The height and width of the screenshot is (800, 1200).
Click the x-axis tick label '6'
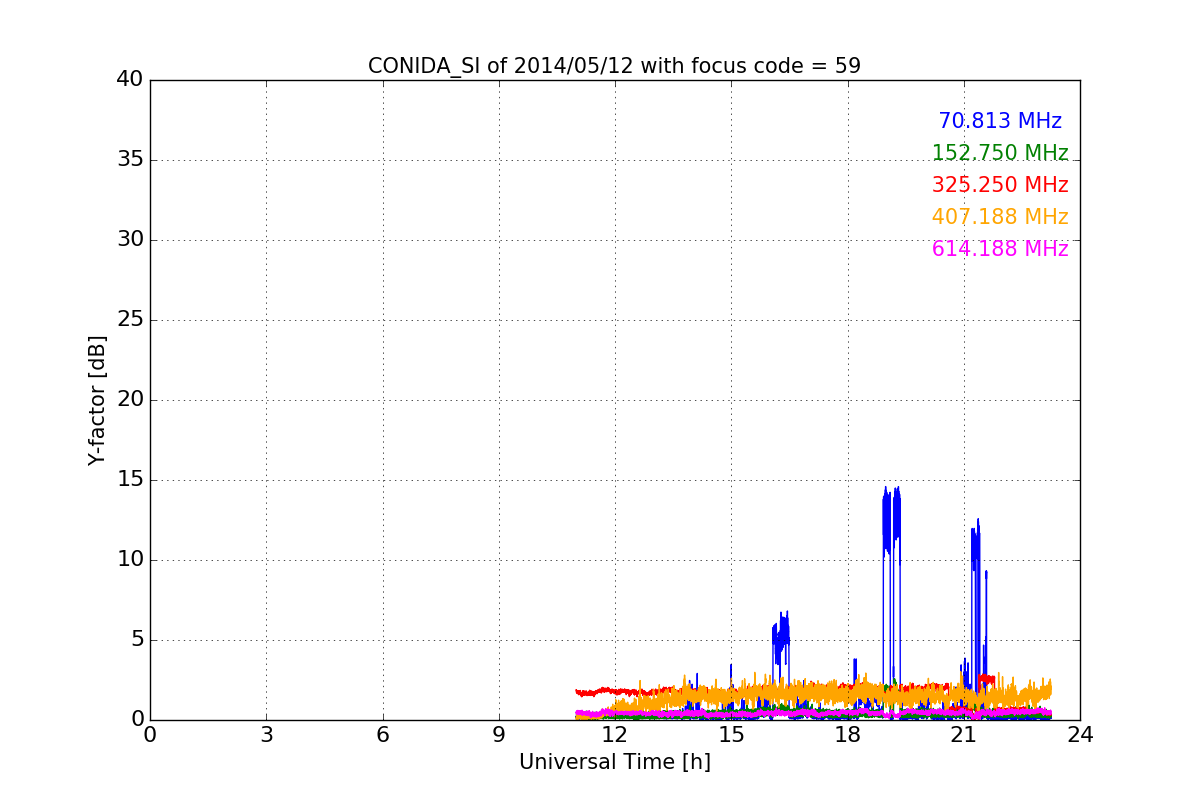pyautogui.click(x=383, y=735)
